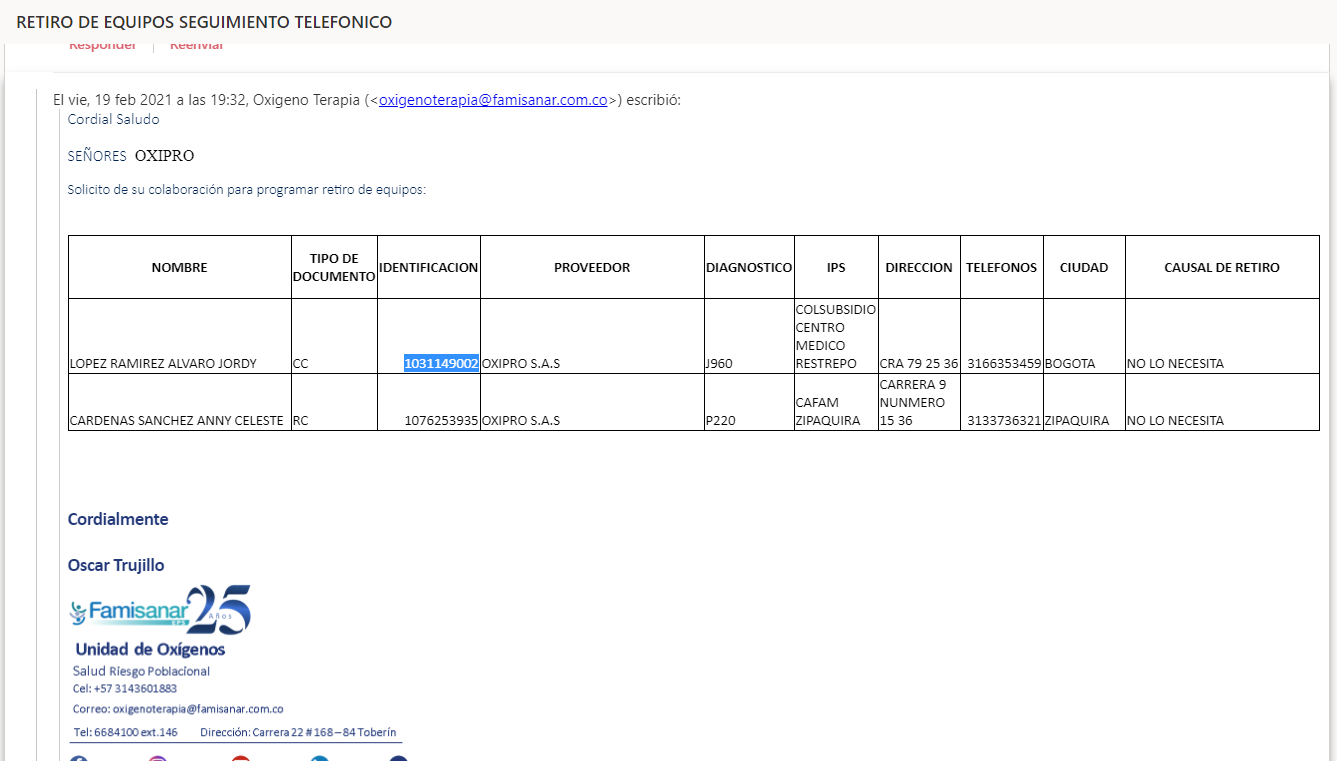Image resolution: width=1337 pixels, height=761 pixels.
Task: Click OXIPRO S.A.S in Lopez Ramirez row
Action: click(521, 364)
